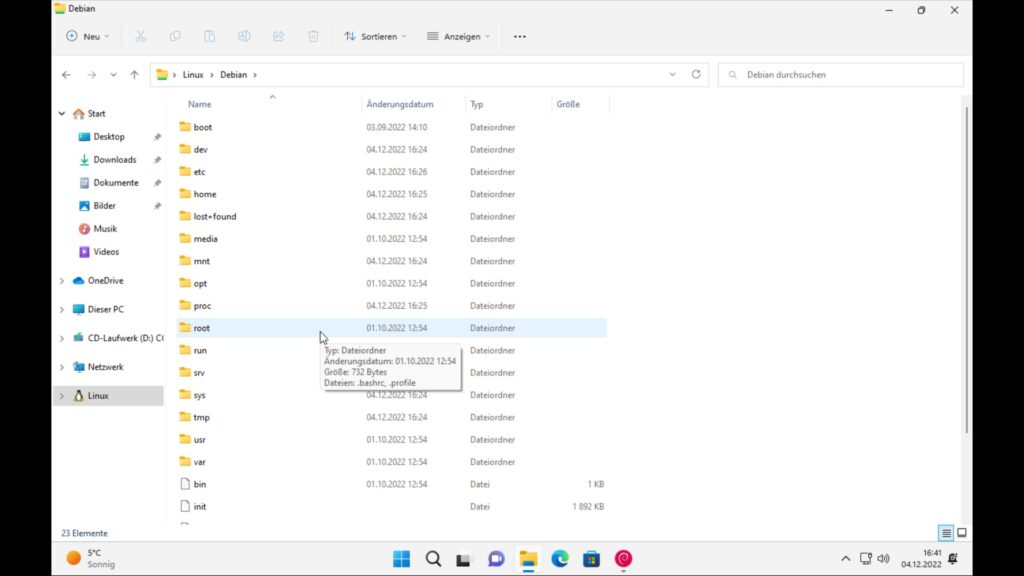1024x576 pixels.
Task: Open the Chat app on taskbar
Action: point(496,559)
